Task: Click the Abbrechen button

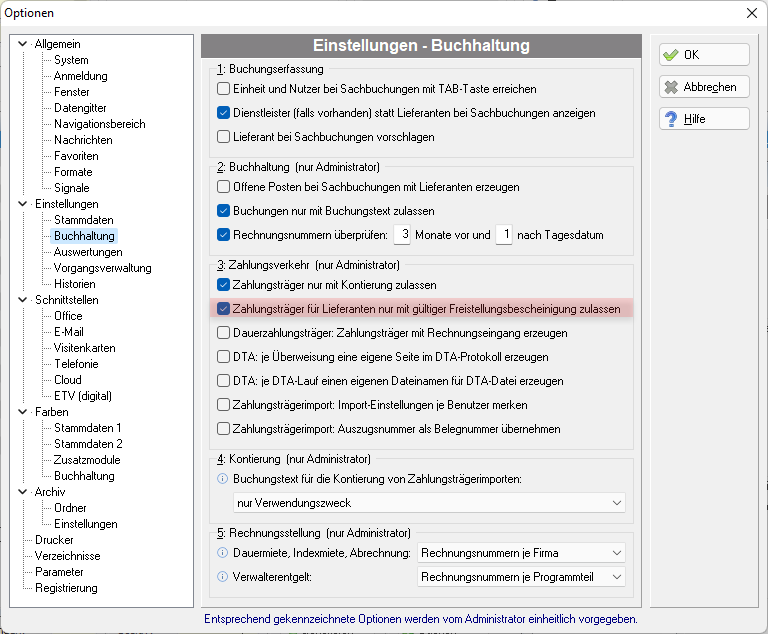Action: [x=704, y=87]
